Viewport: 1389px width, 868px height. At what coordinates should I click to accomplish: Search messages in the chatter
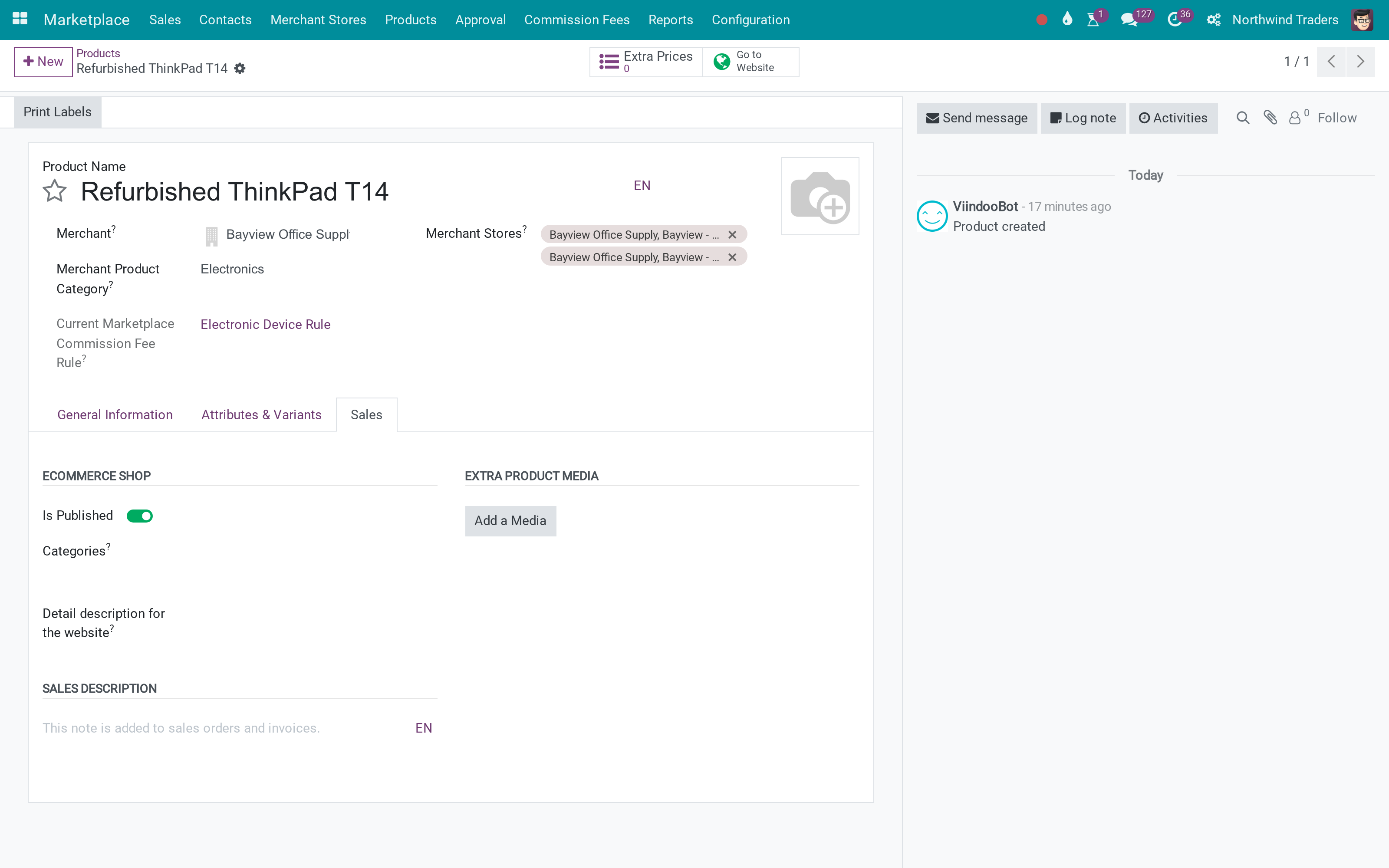tap(1243, 118)
